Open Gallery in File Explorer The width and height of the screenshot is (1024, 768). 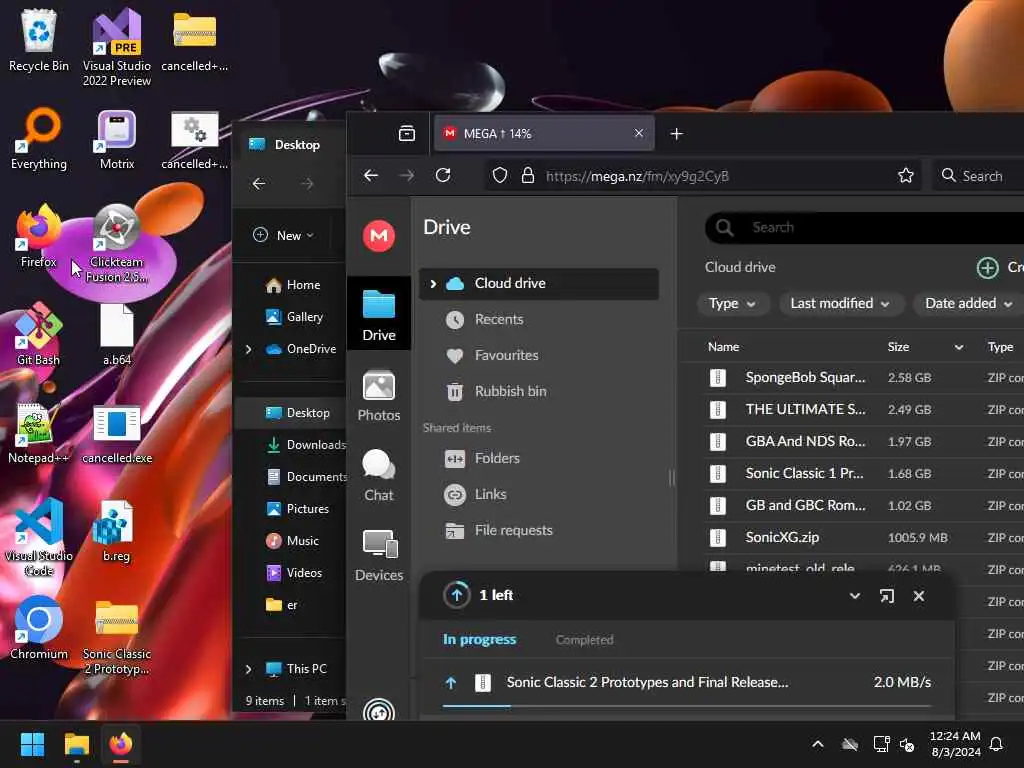(x=295, y=317)
